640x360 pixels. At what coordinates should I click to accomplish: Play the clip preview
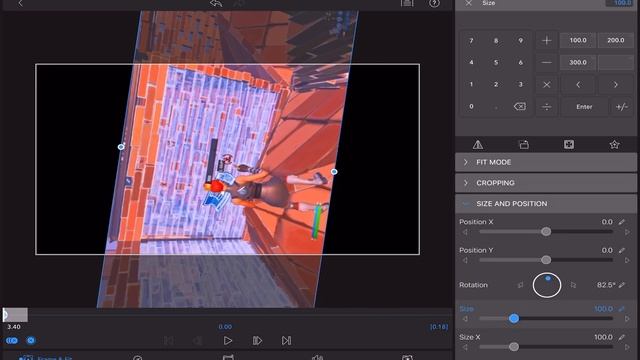[x=228, y=340]
